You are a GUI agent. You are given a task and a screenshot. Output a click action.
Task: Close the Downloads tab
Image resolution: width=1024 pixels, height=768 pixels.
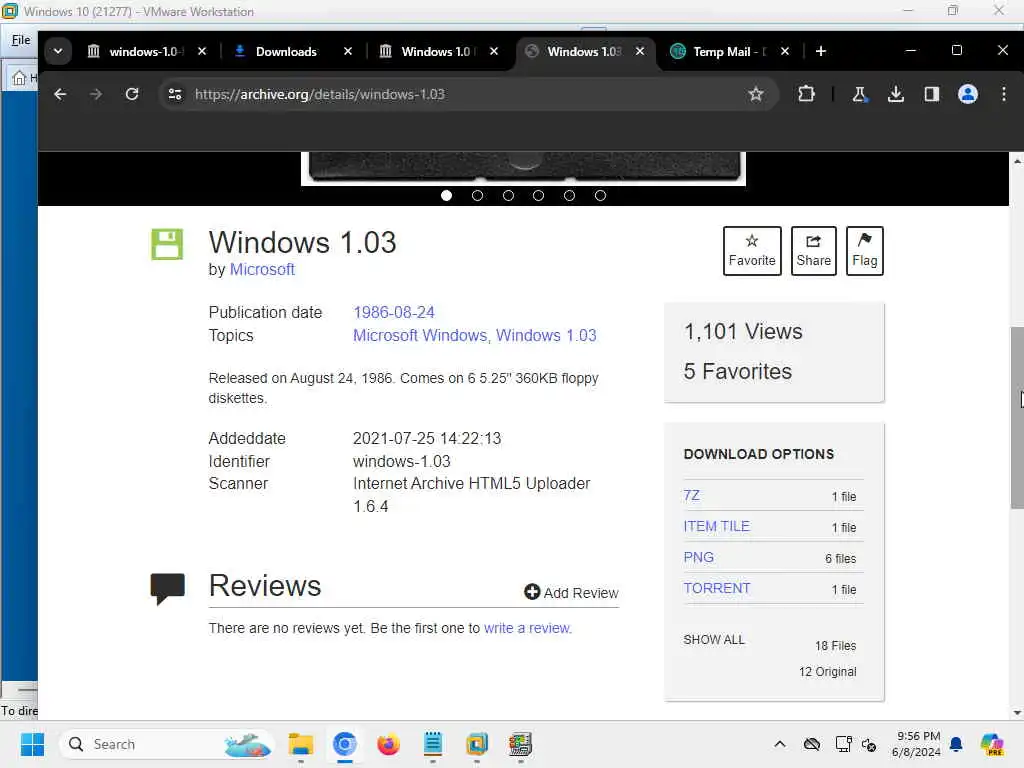348,51
